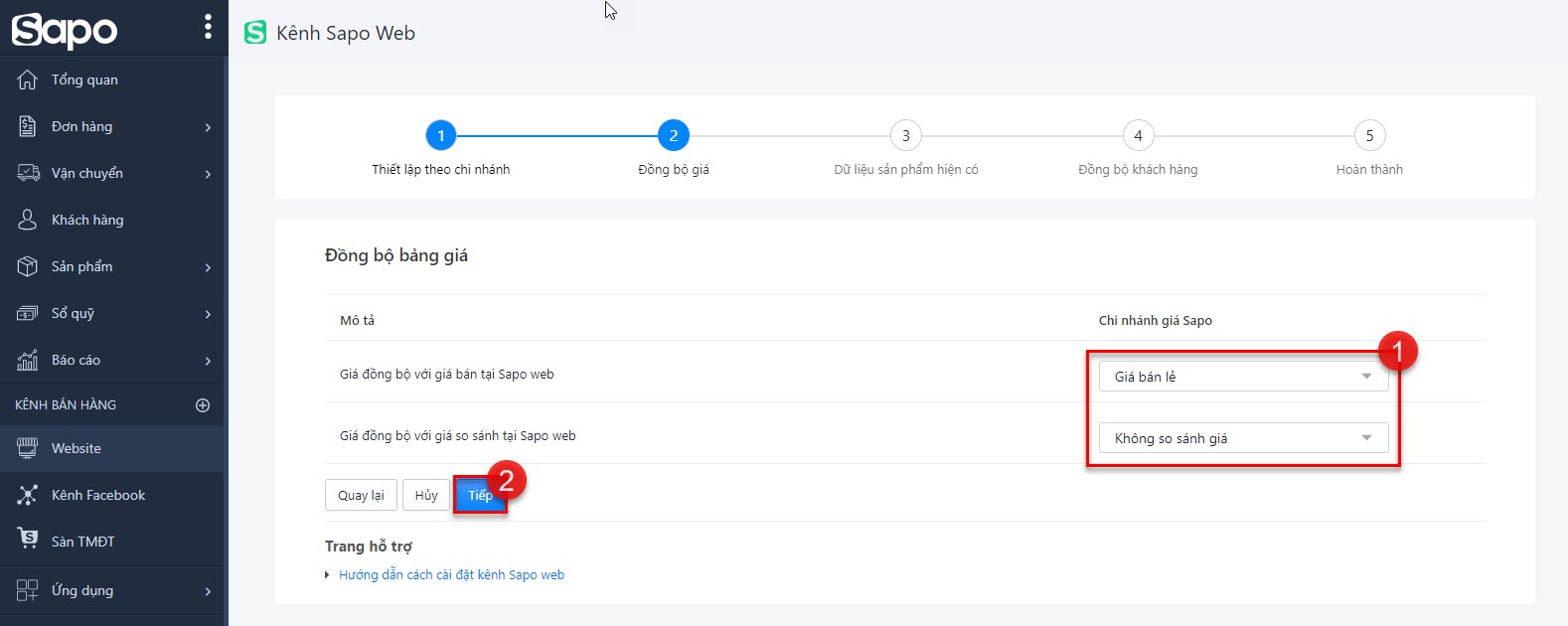Screen dimensions: 1568x626
Task: Click the Vận chuyển truck icon
Action: coord(28,173)
